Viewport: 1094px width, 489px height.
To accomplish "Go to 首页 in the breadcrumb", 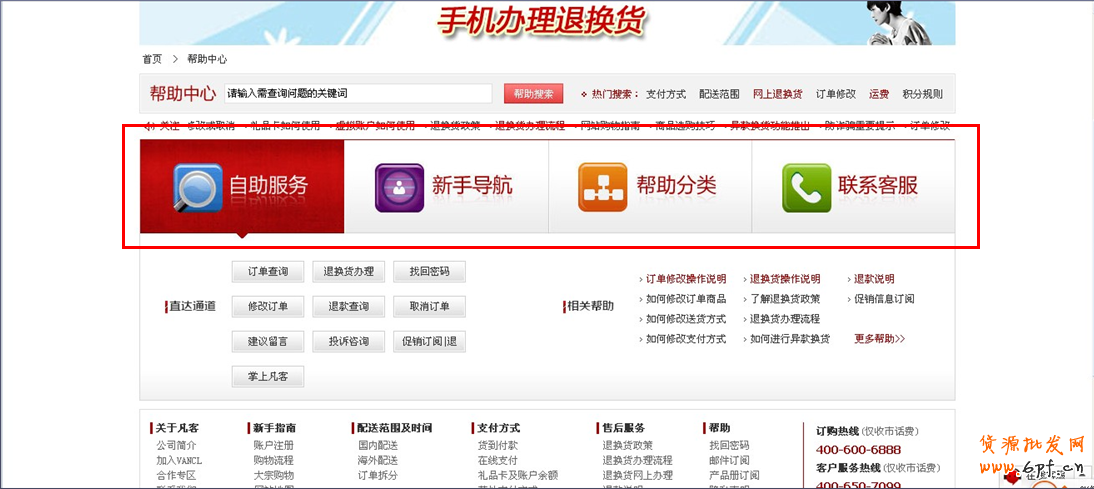I will pos(152,59).
